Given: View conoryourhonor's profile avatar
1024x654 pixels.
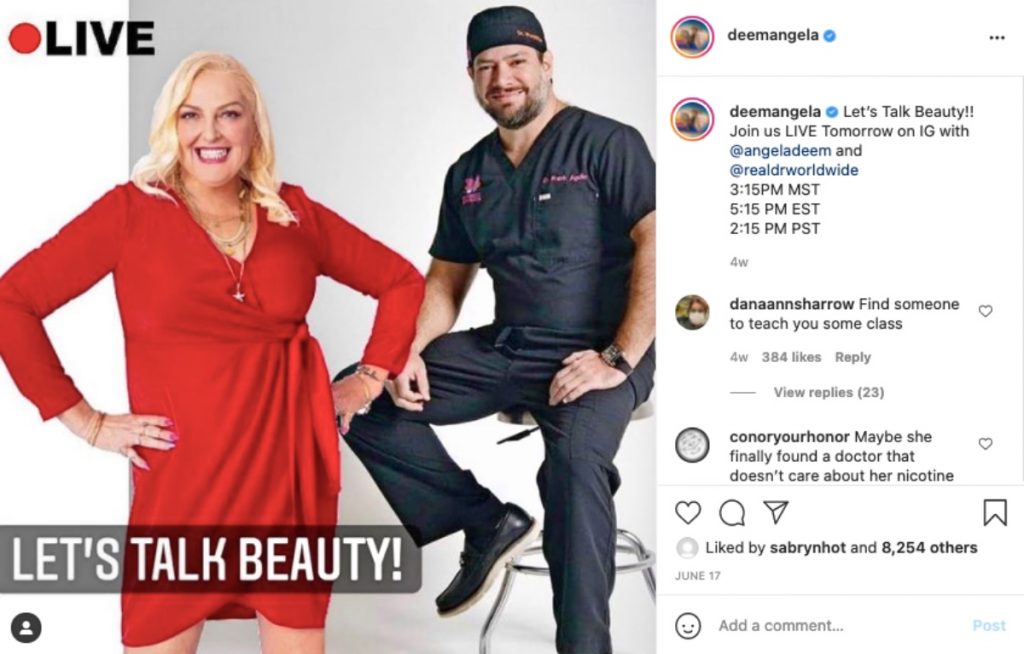Looking at the screenshot, I should click(692, 445).
